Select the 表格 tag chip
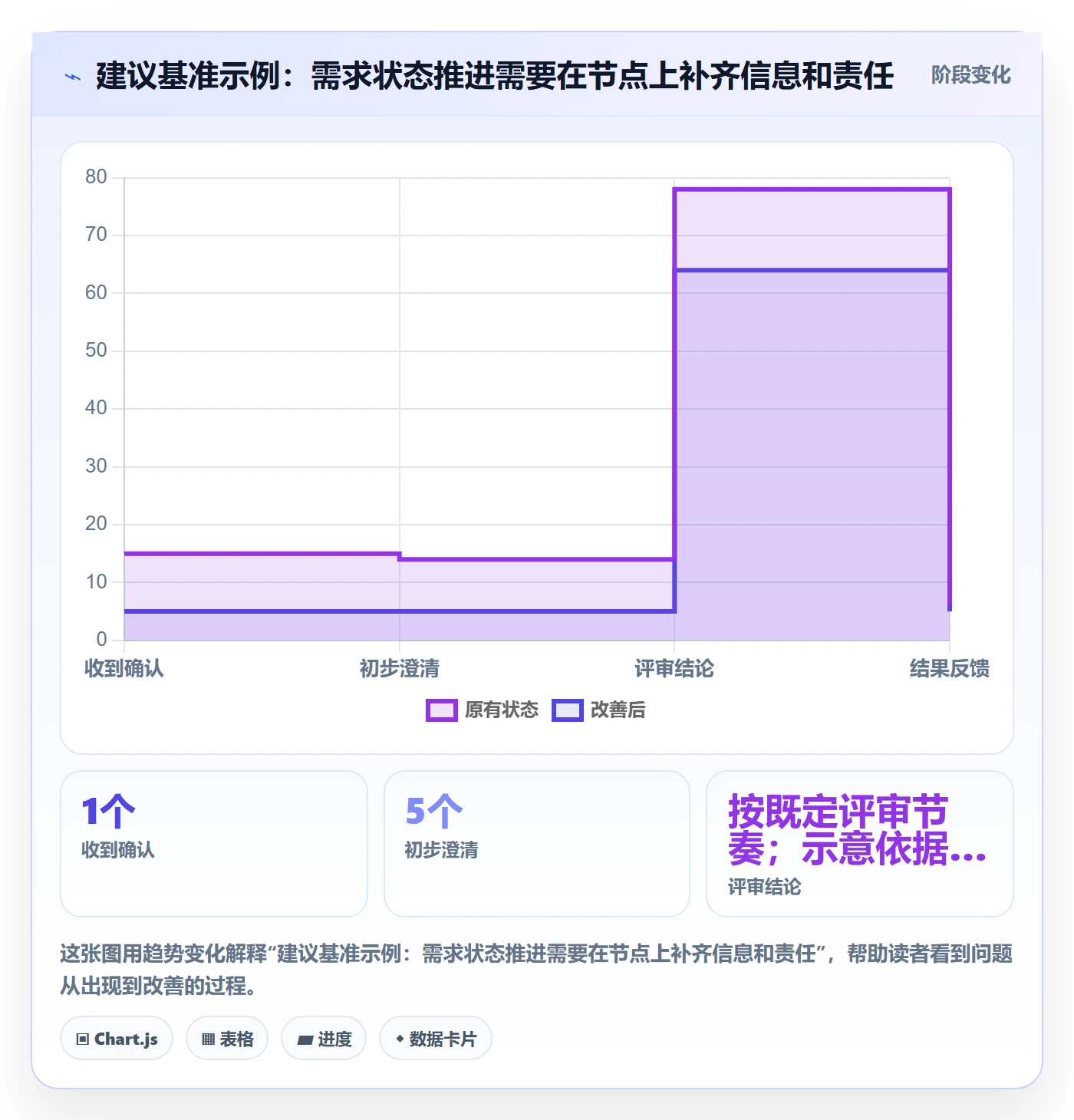Screen dimensions: 1074x1120 [227, 1039]
